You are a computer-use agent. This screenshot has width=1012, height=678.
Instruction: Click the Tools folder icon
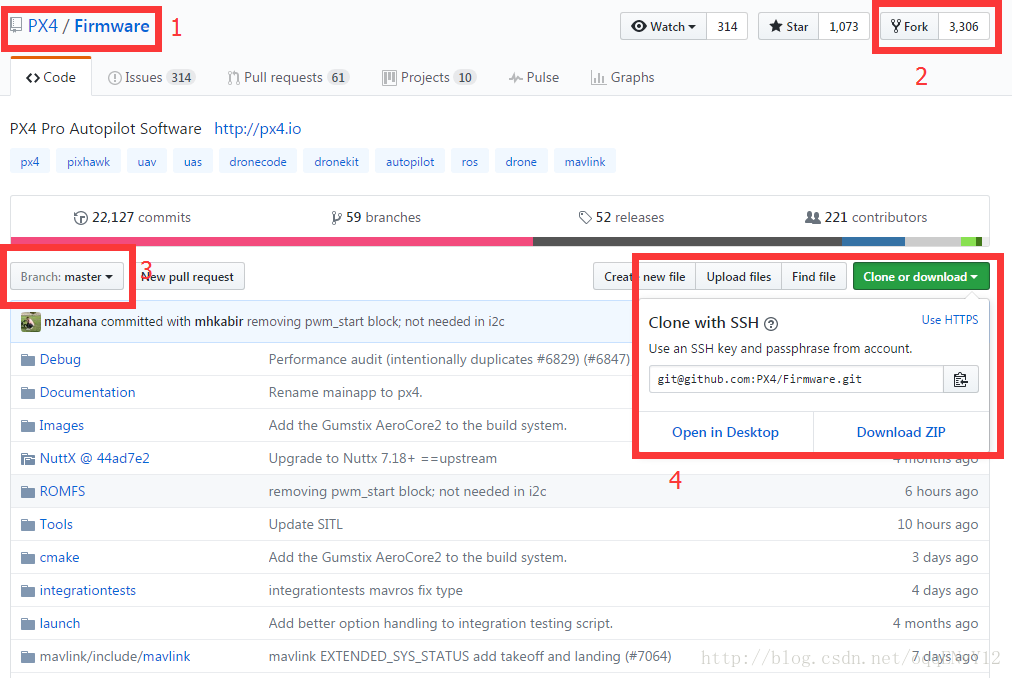[28, 524]
